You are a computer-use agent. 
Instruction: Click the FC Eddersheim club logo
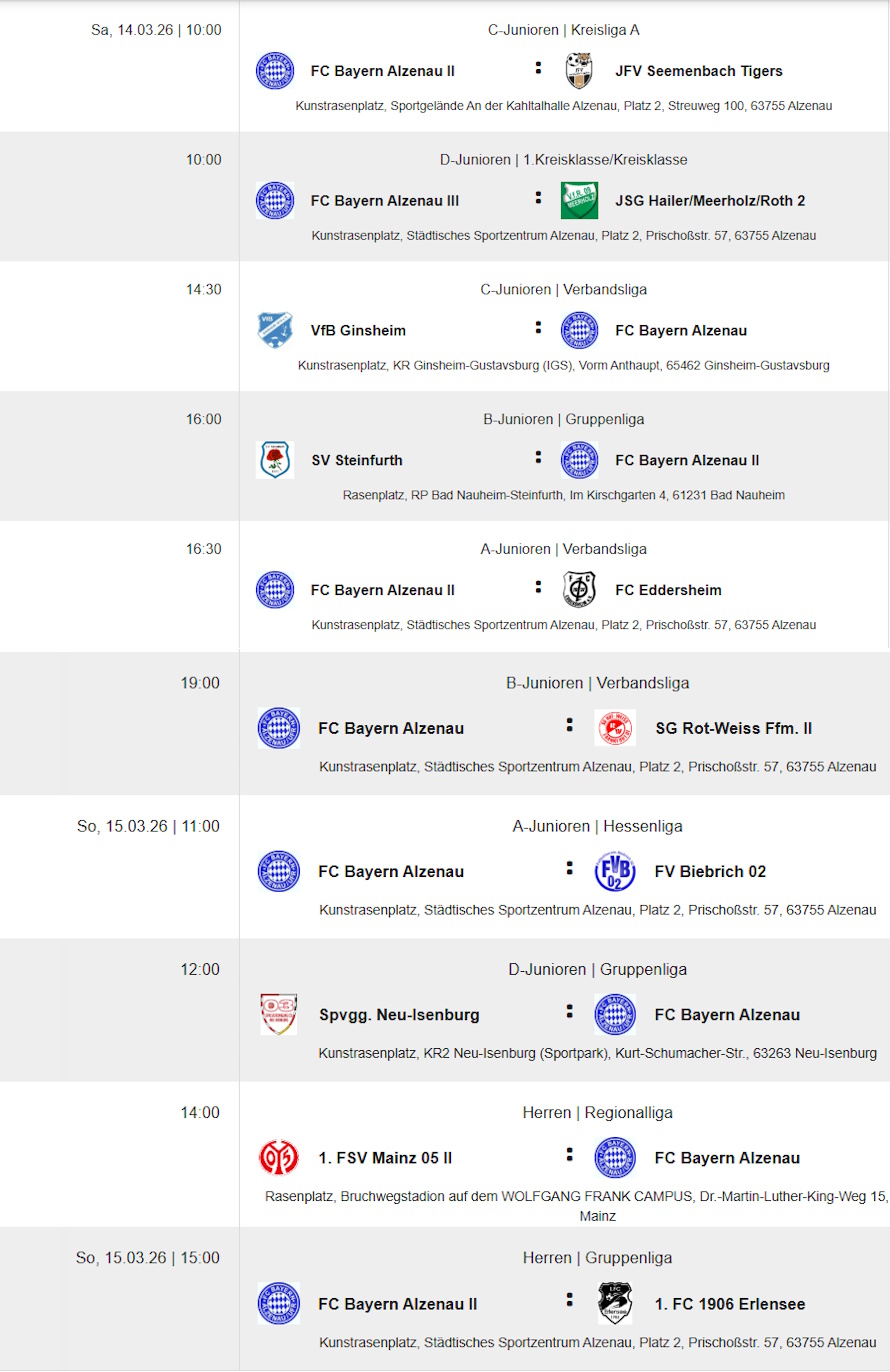tap(579, 590)
